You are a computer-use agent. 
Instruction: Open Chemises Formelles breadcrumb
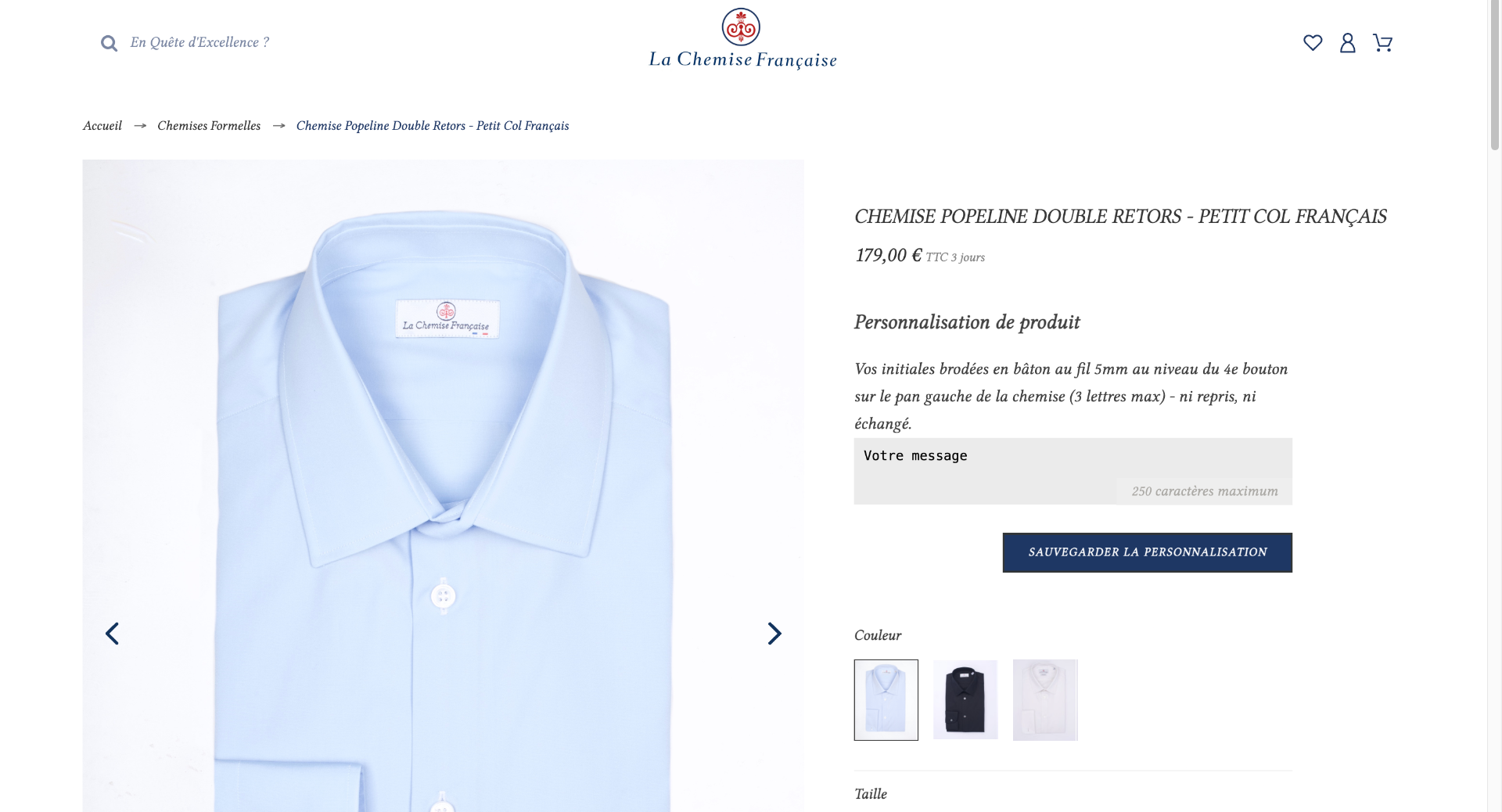(209, 126)
